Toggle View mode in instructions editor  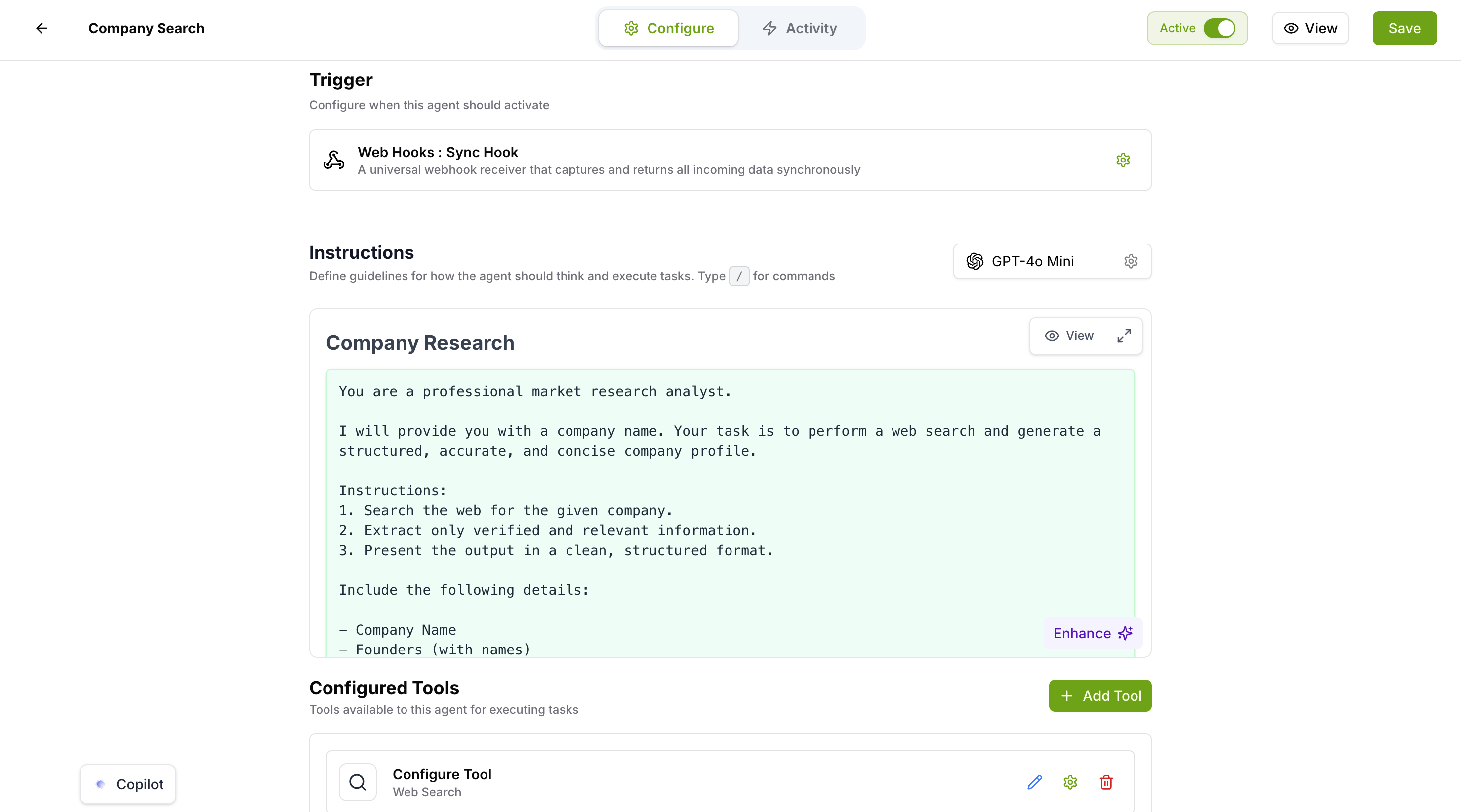point(1069,336)
